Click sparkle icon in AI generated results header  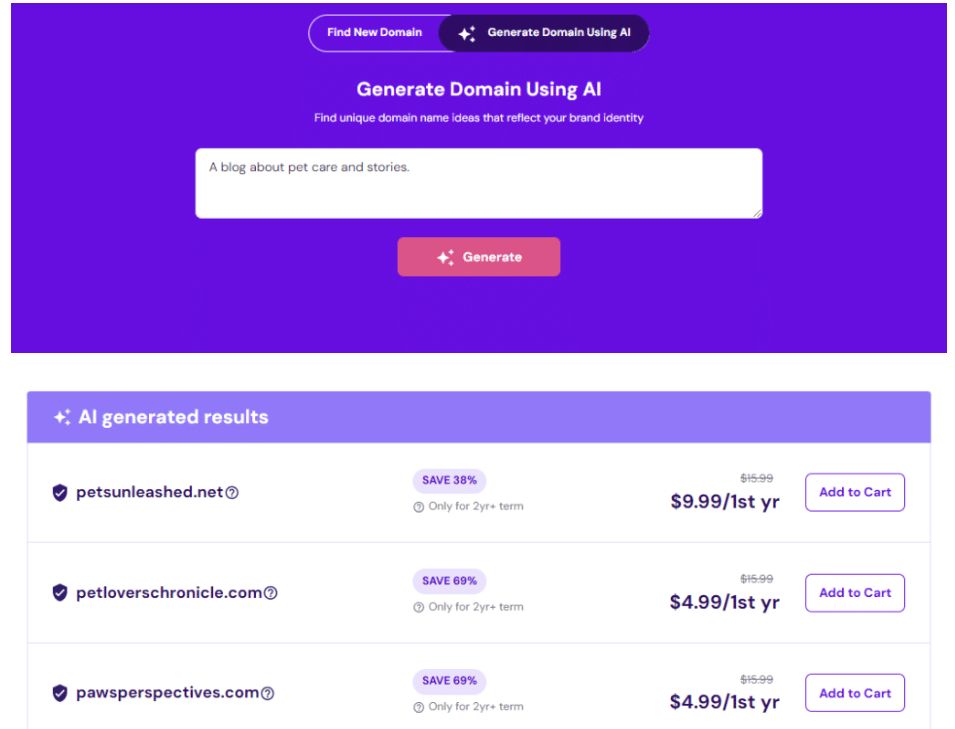pyautogui.click(x=62, y=417)
